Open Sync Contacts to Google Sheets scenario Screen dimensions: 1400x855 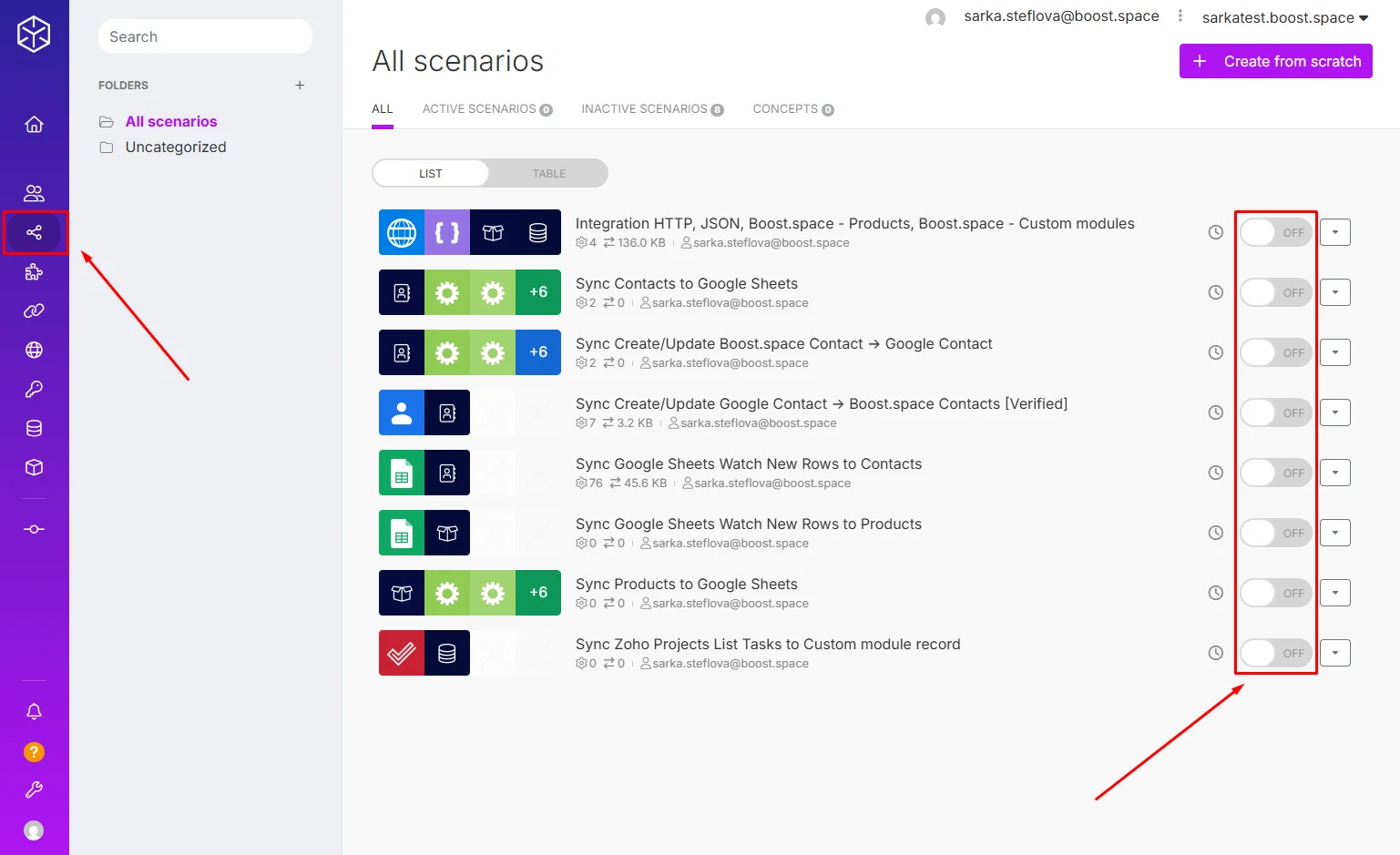[x=687, y=283]
